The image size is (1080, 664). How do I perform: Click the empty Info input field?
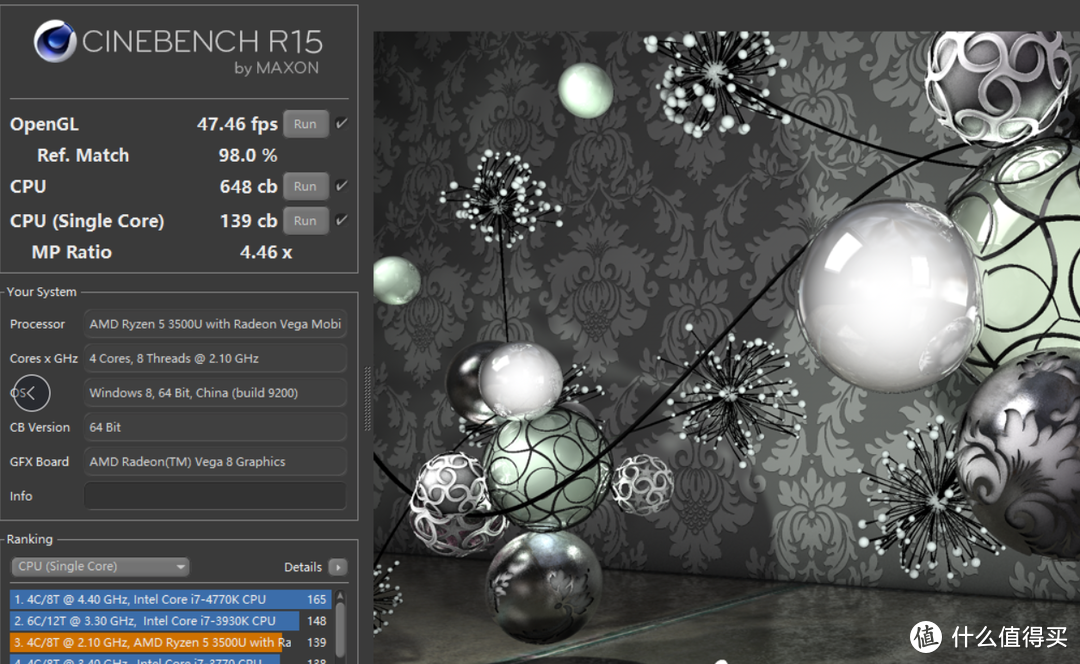(x=215, y=496)
